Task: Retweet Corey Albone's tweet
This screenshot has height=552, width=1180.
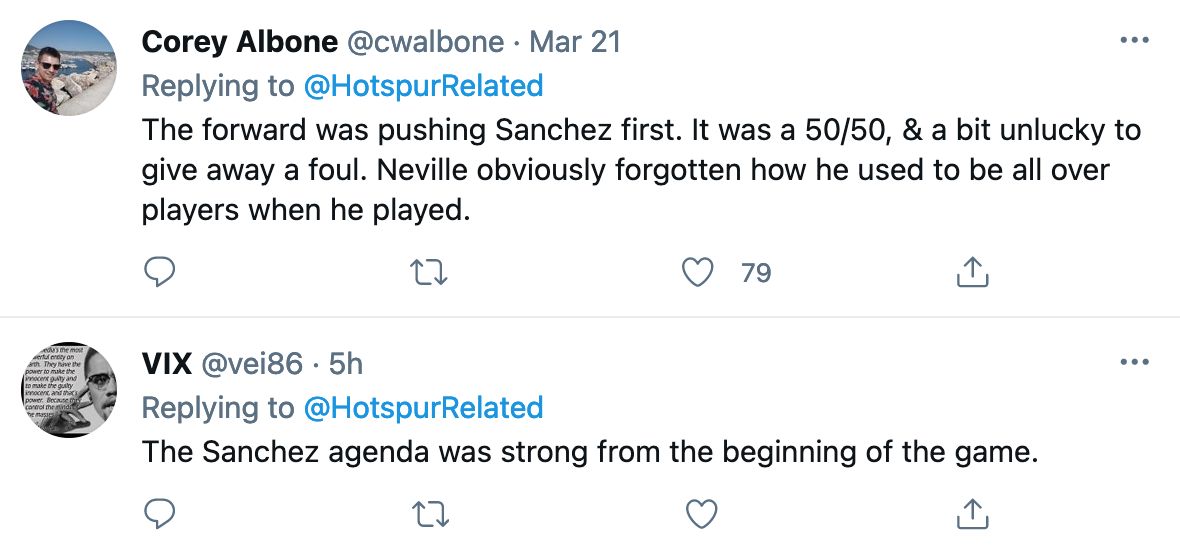Action: tap(430, 272)
